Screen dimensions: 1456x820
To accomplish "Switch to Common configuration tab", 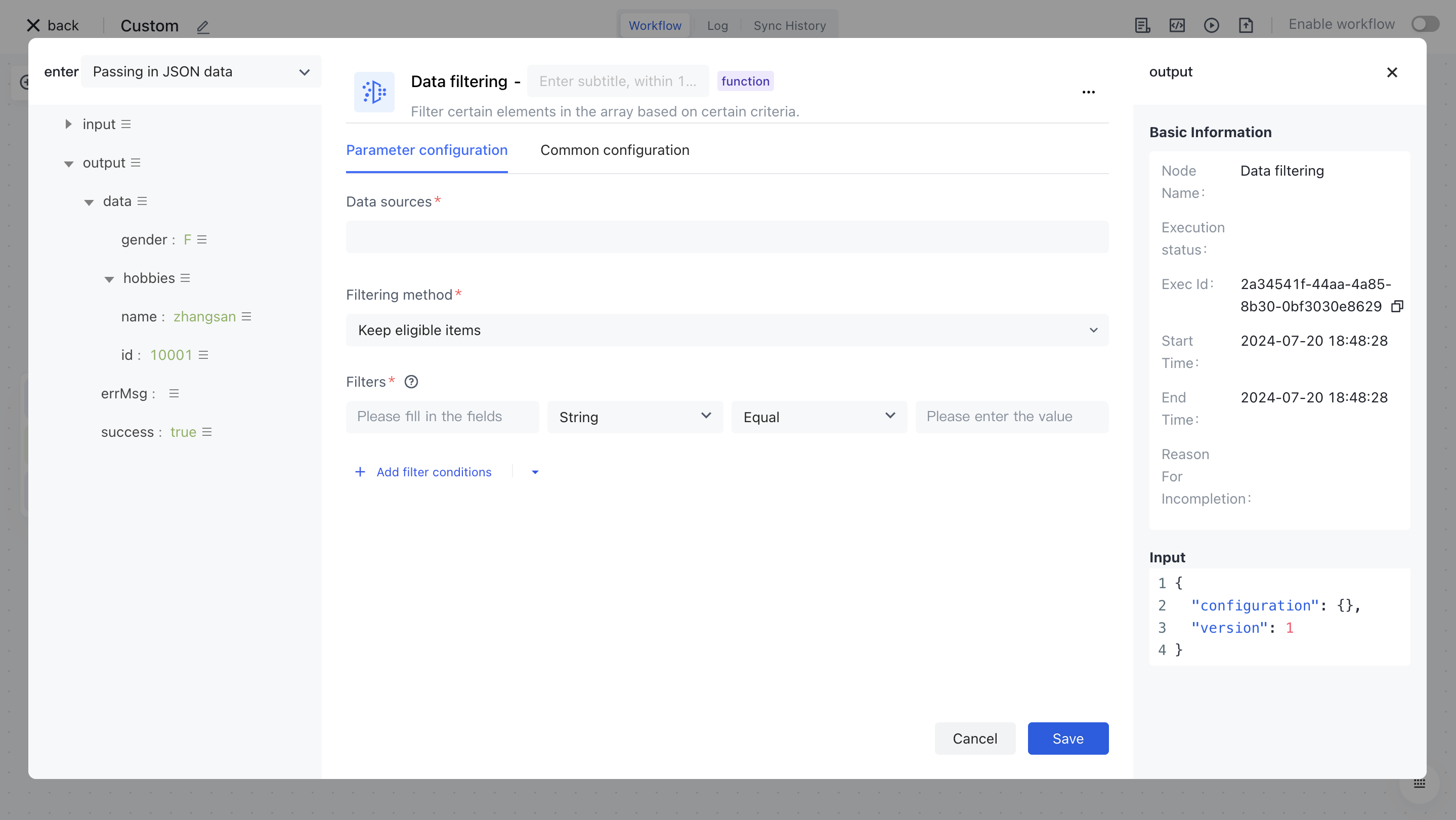I will click(x=614, y=150).
